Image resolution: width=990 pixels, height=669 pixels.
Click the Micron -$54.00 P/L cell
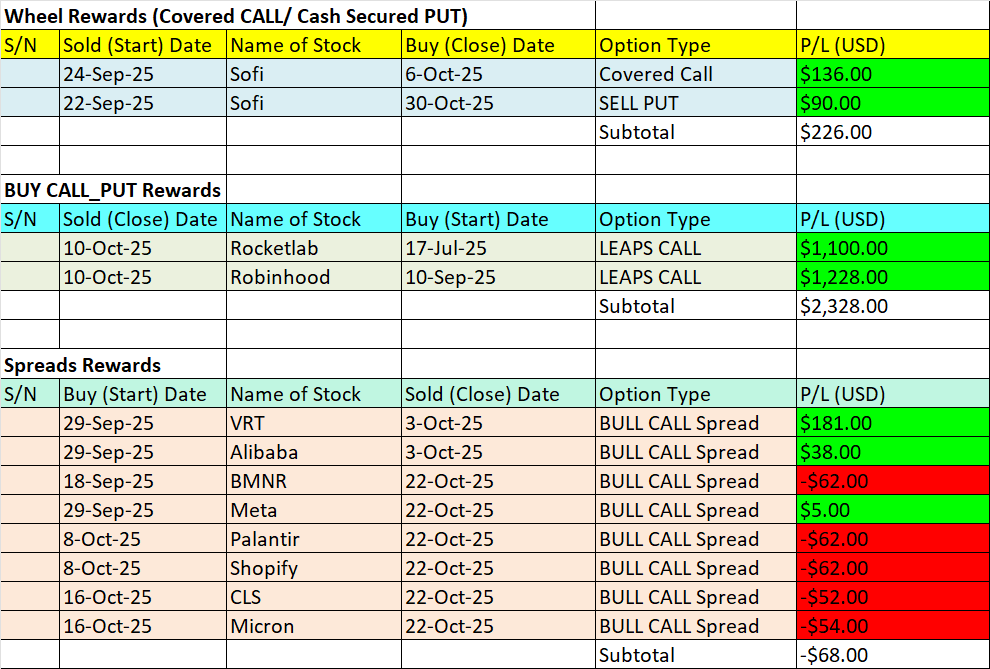tap(892, 626)
